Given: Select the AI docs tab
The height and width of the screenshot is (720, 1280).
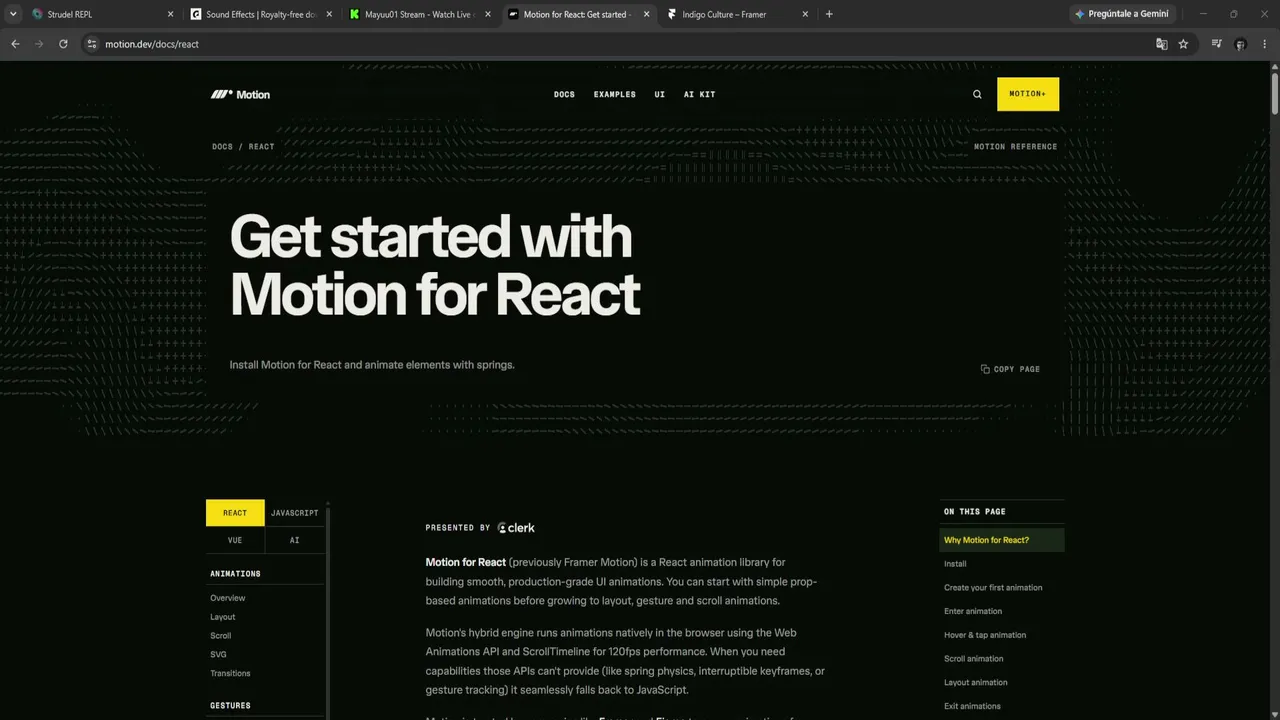Looking at the screenshot, I should (294, 540).
